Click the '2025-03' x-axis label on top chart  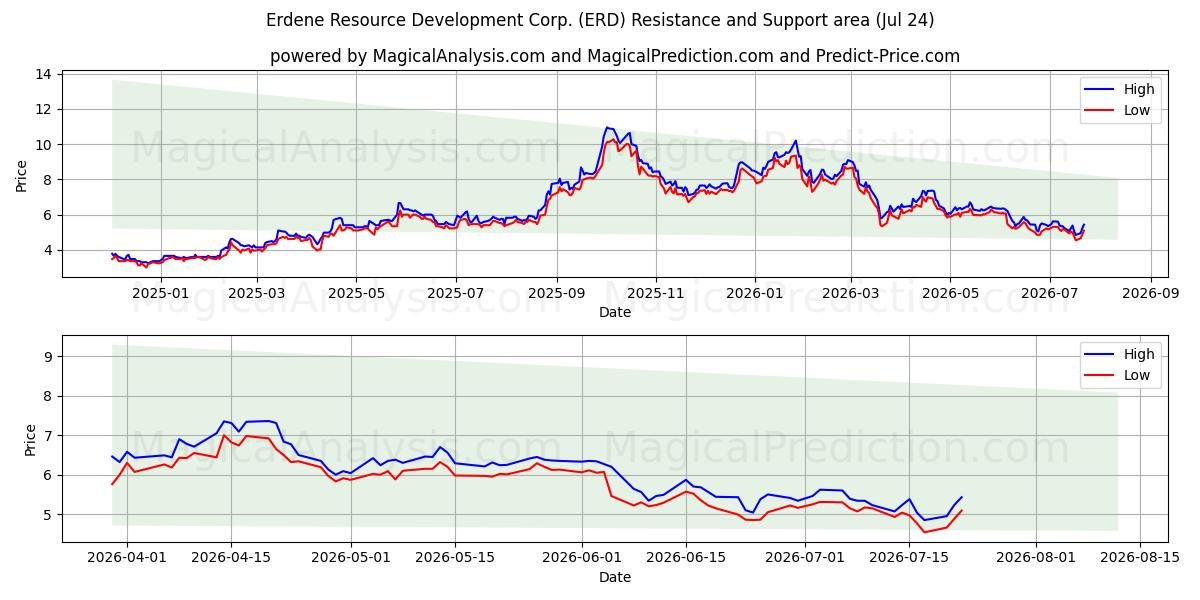(257, 294)
